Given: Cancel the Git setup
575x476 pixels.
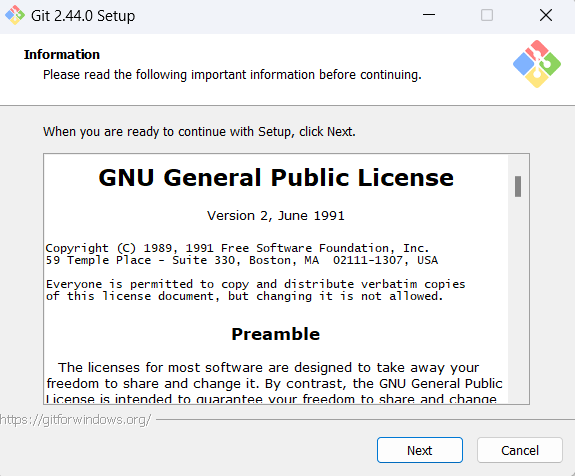Looking at the screenshot, I should (x=520, y=450).
